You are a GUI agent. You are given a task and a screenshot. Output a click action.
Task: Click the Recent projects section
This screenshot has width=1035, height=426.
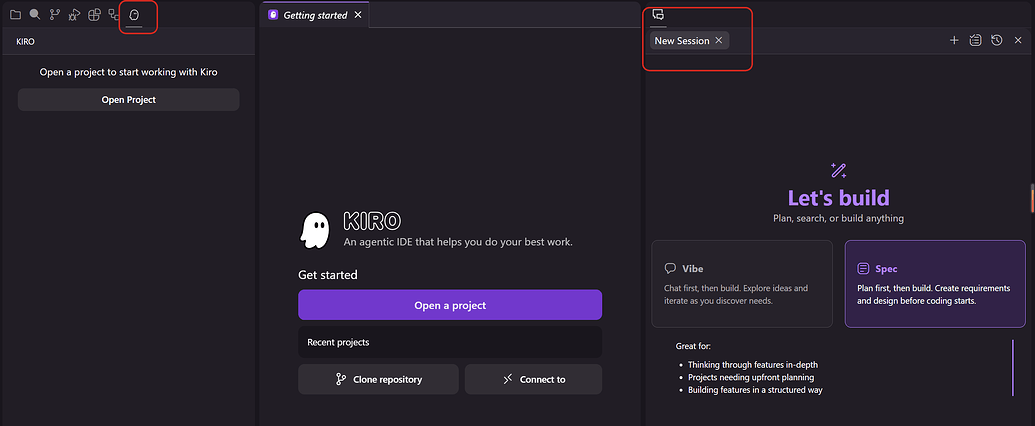point(450,342)
